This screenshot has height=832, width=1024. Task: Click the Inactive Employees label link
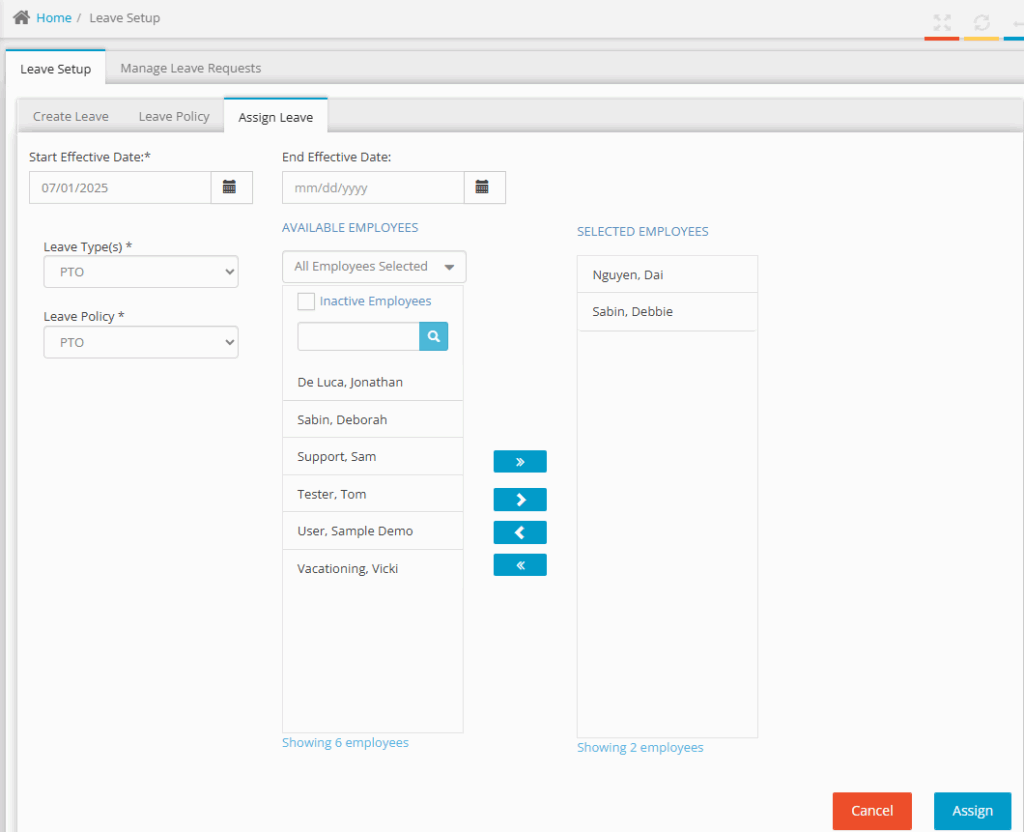click(x=376, y=301)
